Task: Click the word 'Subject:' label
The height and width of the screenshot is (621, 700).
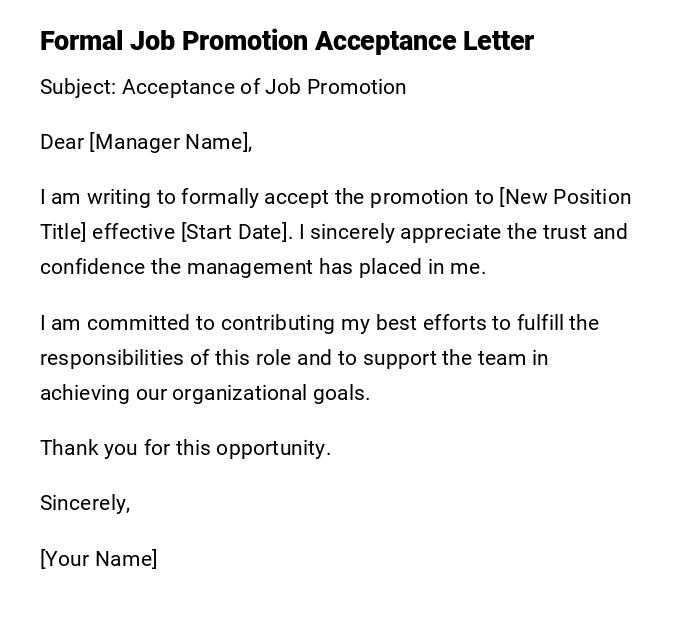Action: coord(78,87)
